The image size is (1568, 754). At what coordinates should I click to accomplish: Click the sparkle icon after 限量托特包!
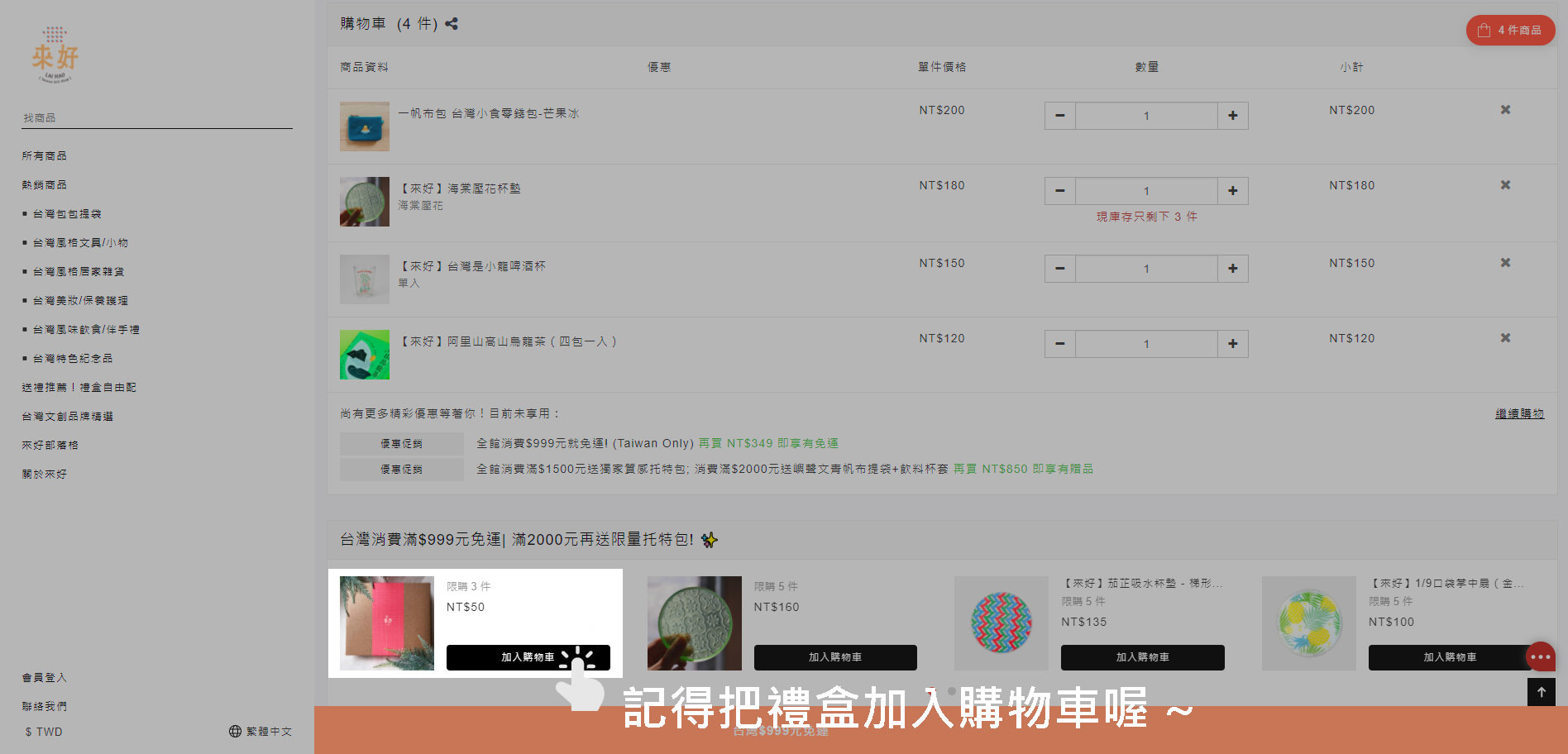710,540
